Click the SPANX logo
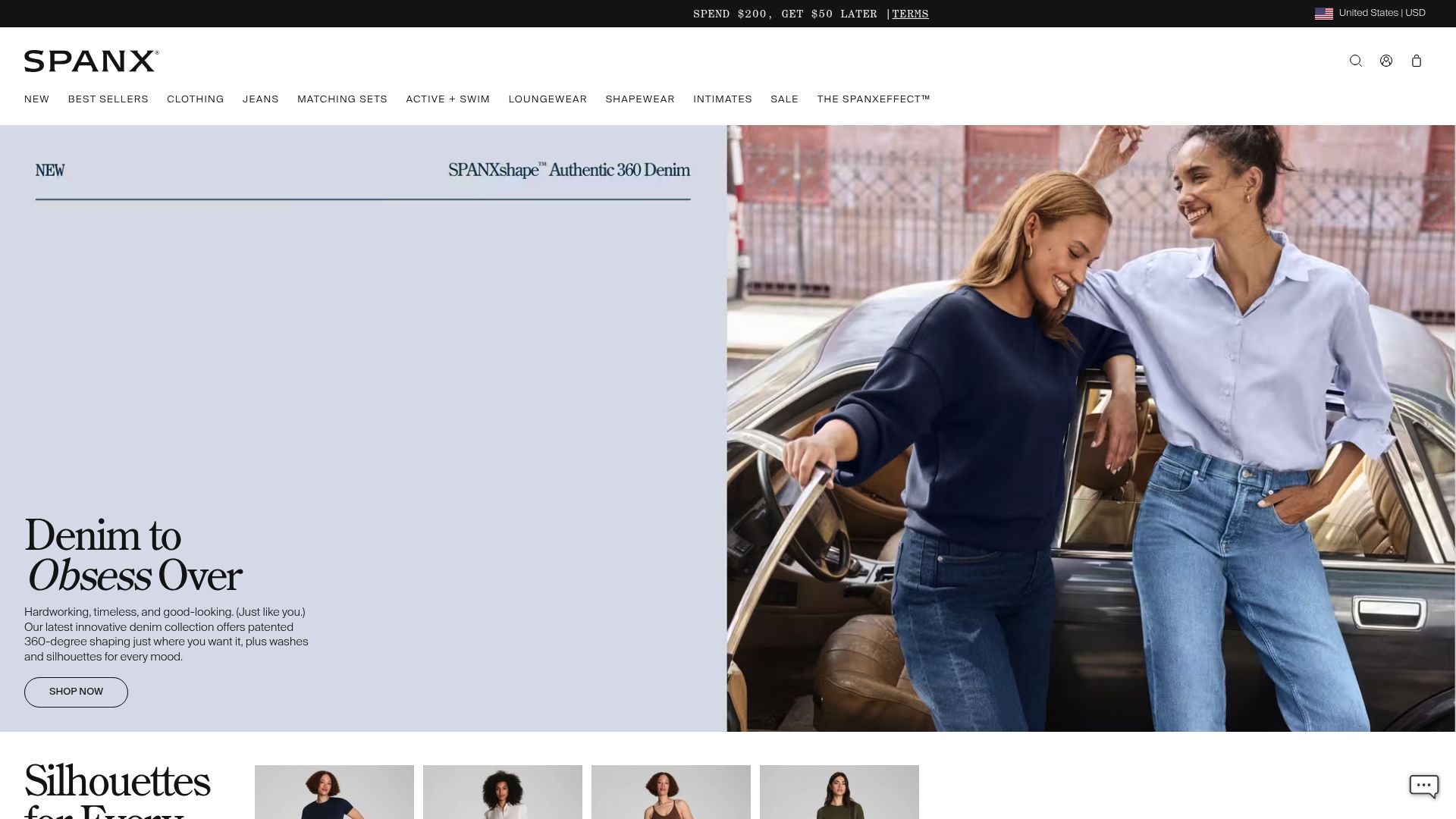The image size is (1456, 819). point(92,61)
